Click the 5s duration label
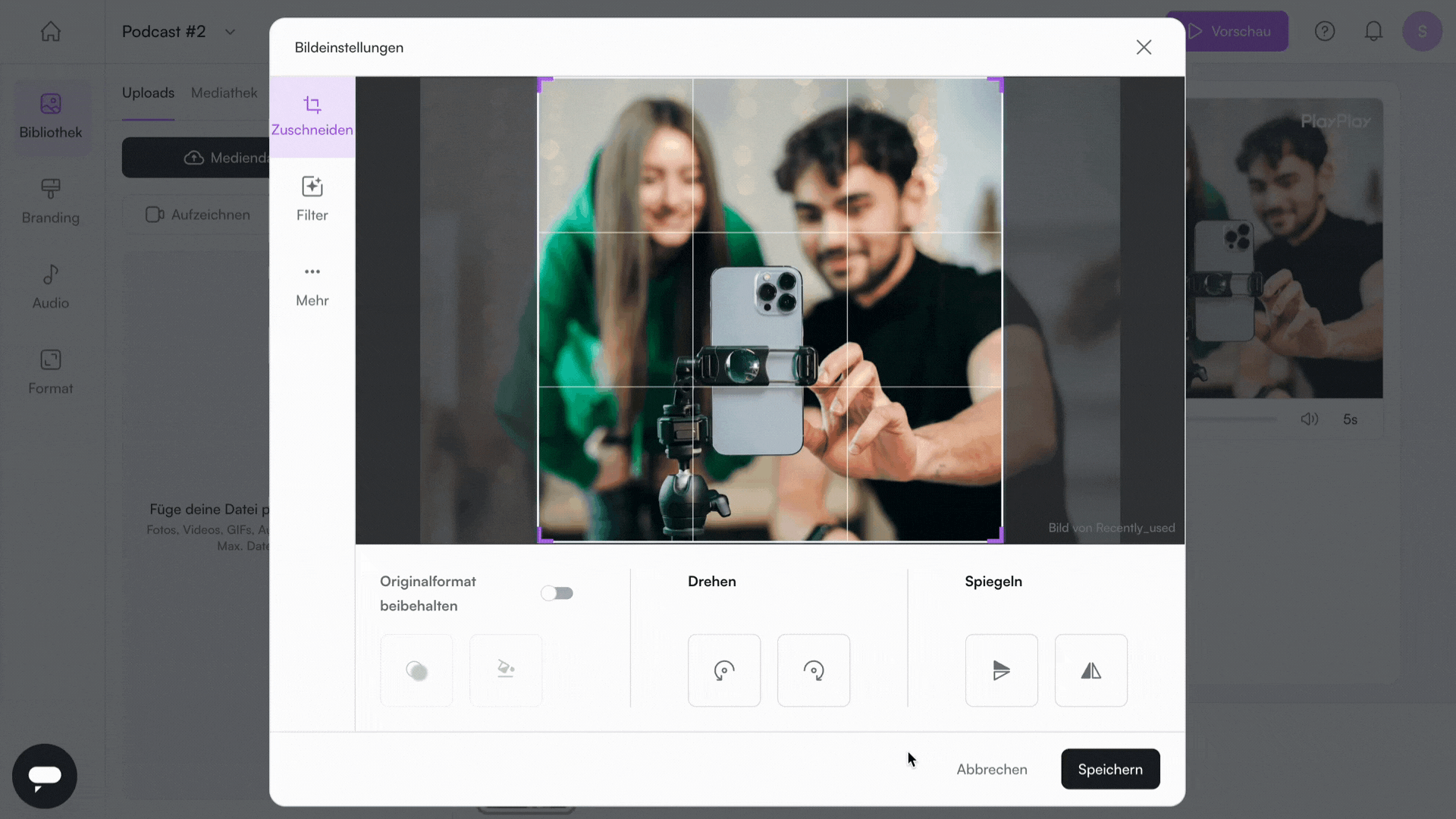 (x=1351, y=419)
